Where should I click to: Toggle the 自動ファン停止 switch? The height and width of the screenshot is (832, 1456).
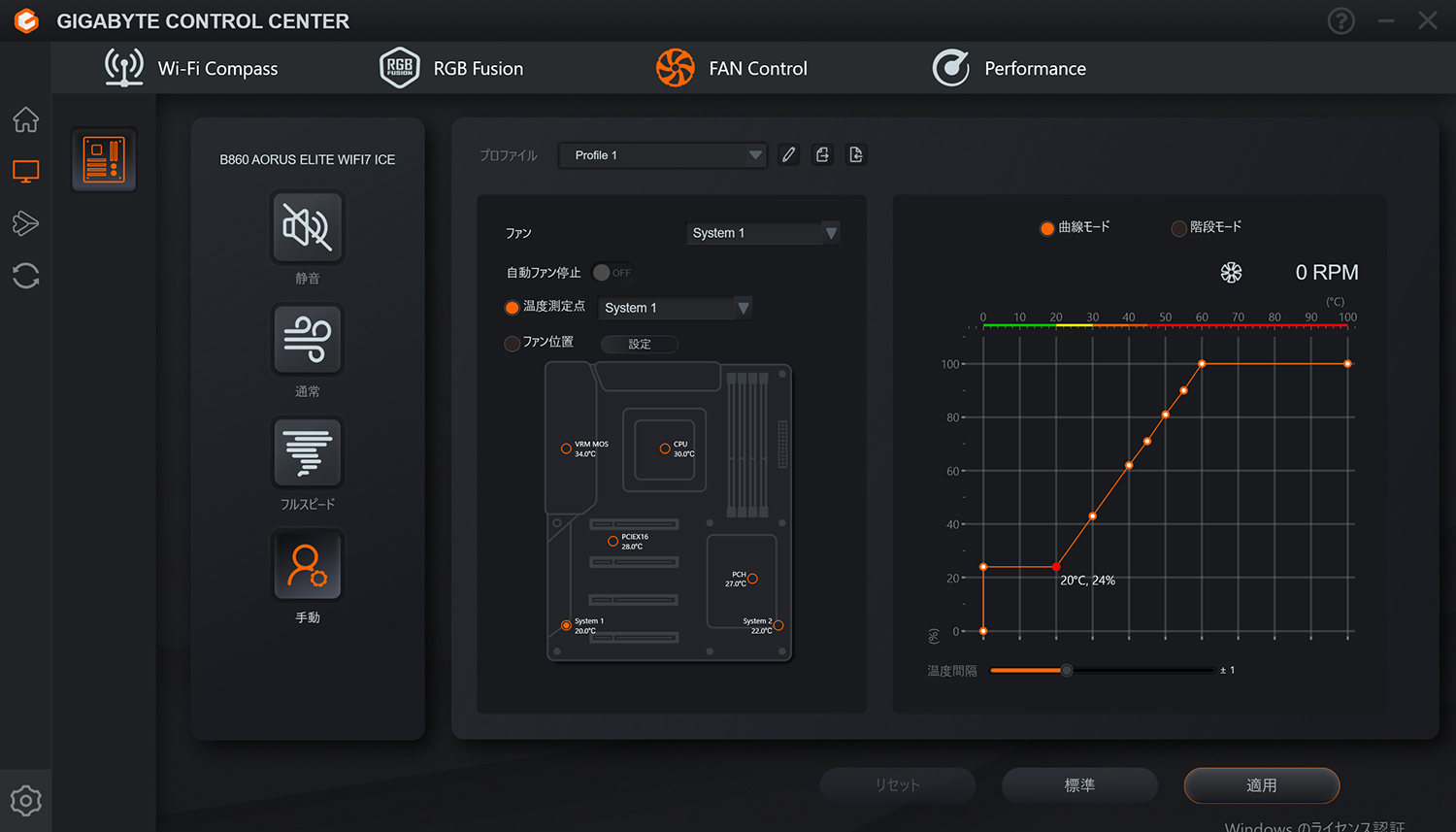click(x=612, y=273)
